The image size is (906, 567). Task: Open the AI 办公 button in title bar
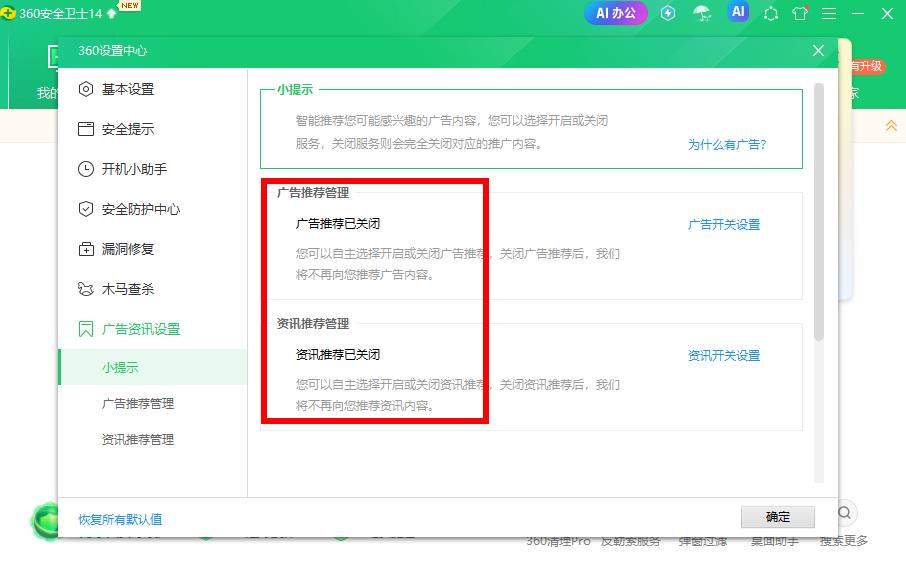point(616,13)
